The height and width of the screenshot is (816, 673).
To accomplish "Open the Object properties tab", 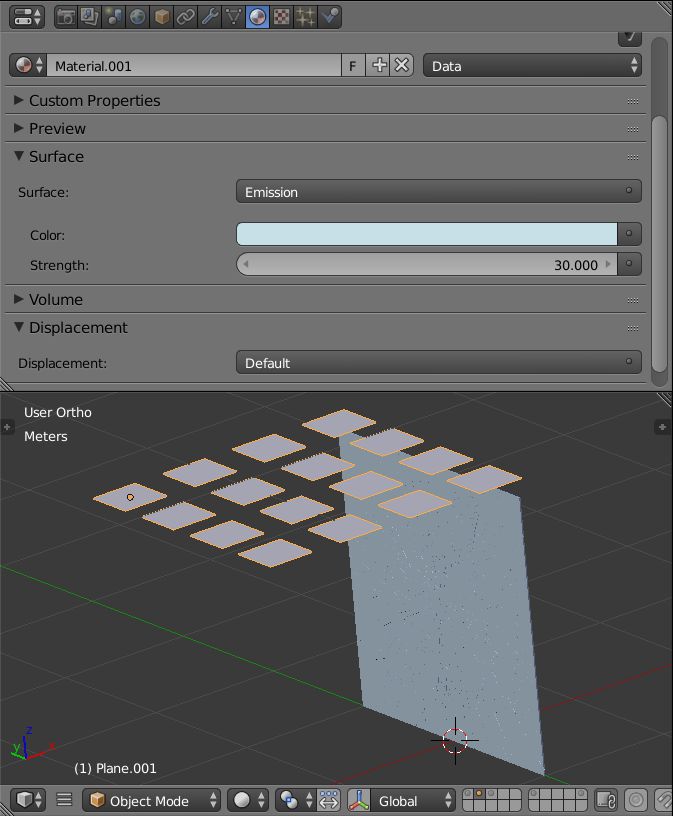I will point(161,17).
